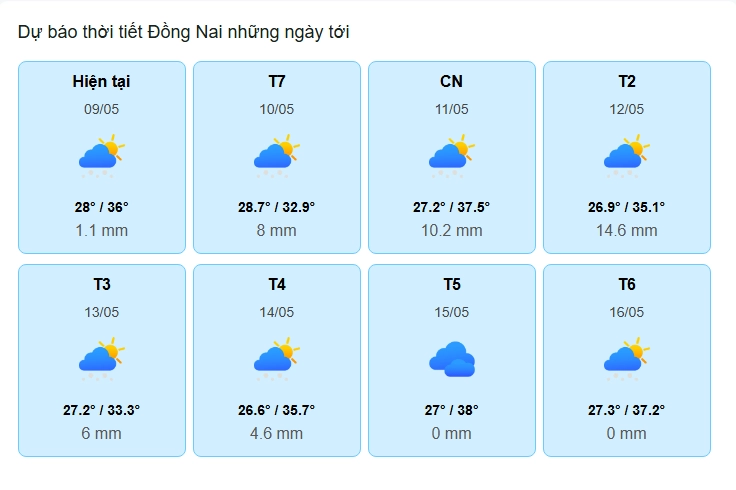This screenshot has width=736, height=490.
Task: Click temperature 26.6° / 35.7° on T4 card
Action: (276, 409)
